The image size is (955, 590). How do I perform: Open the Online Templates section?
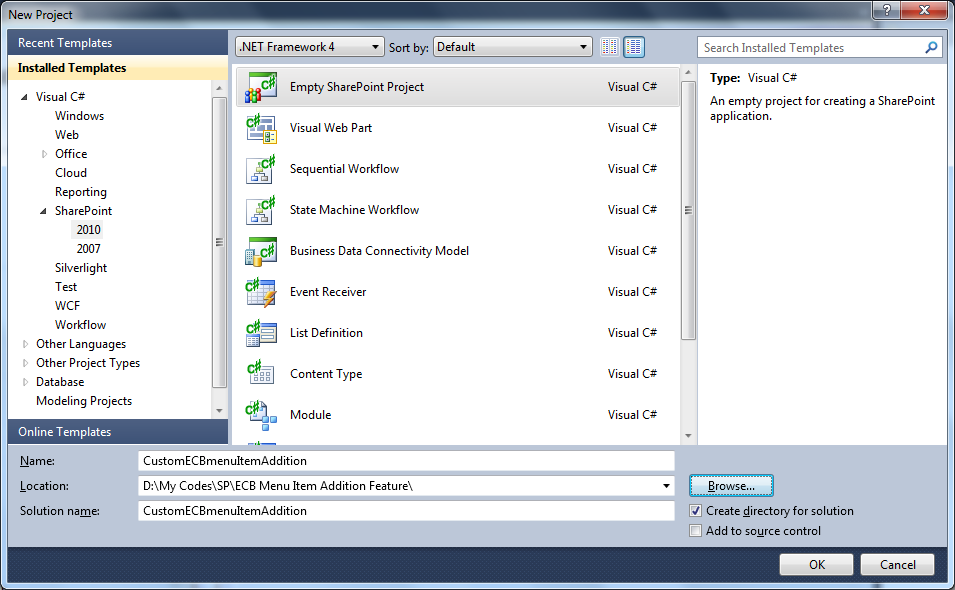click(118, 432)
